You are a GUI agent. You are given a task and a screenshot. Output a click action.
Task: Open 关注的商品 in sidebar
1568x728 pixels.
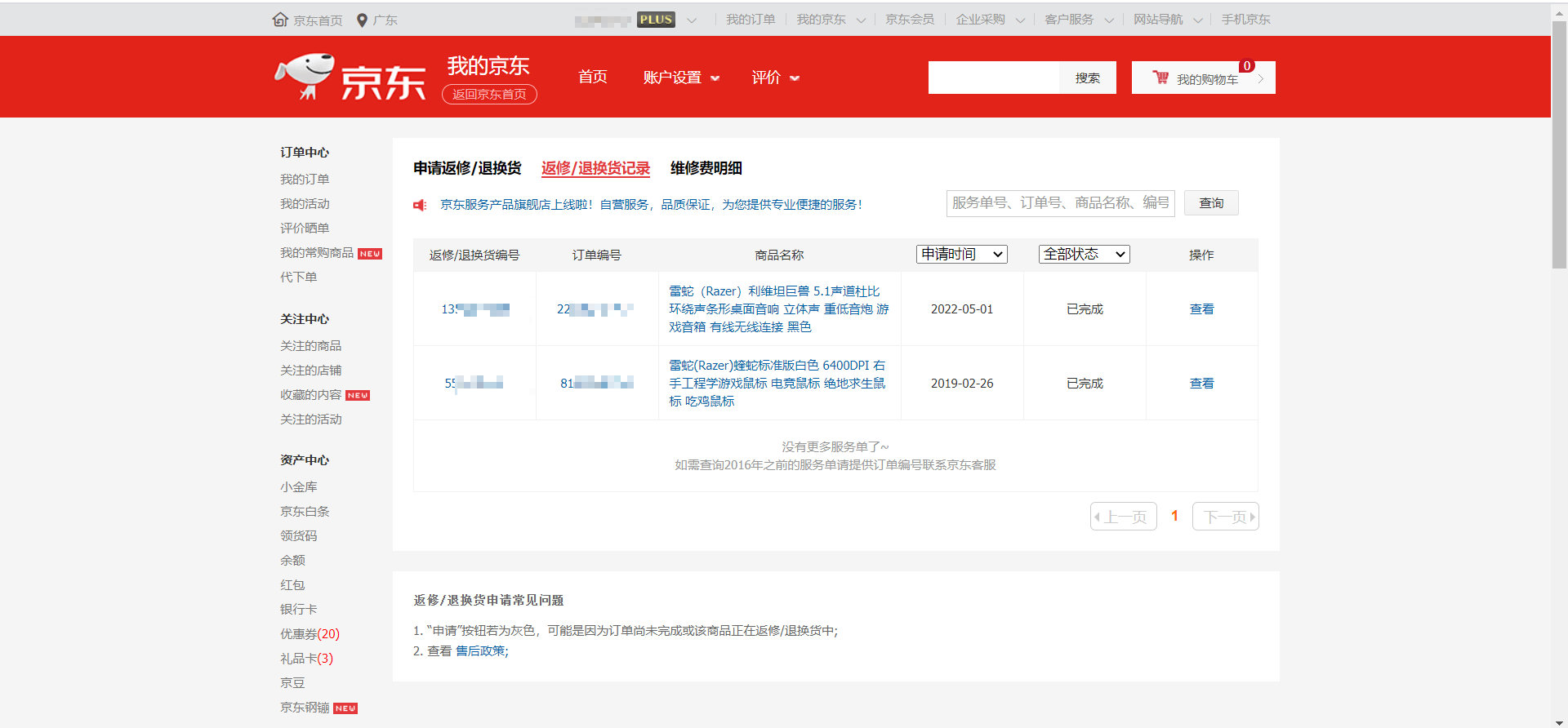(x=311, y=346)
